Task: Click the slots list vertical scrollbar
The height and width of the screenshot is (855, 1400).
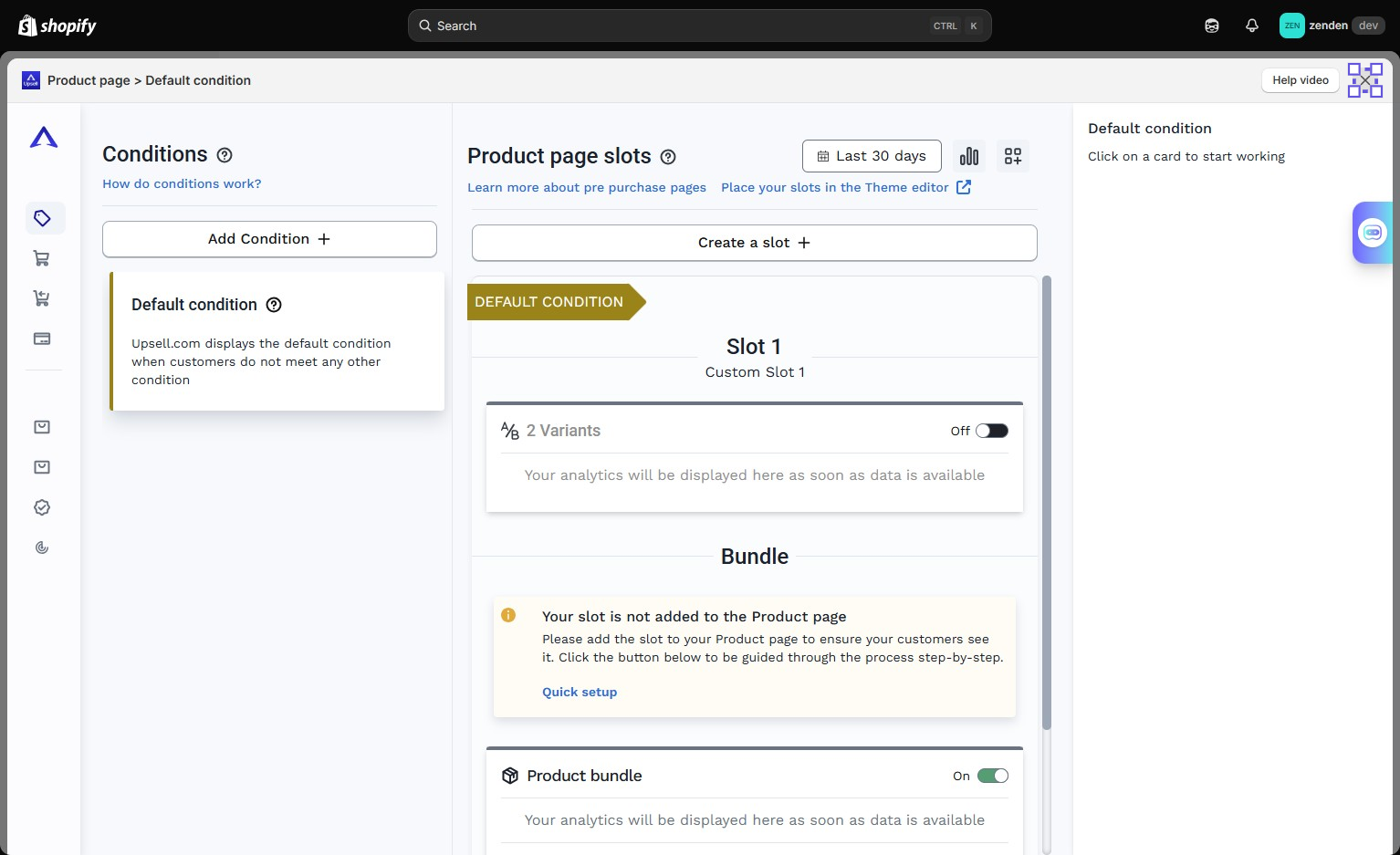Action: [1047, 502]
